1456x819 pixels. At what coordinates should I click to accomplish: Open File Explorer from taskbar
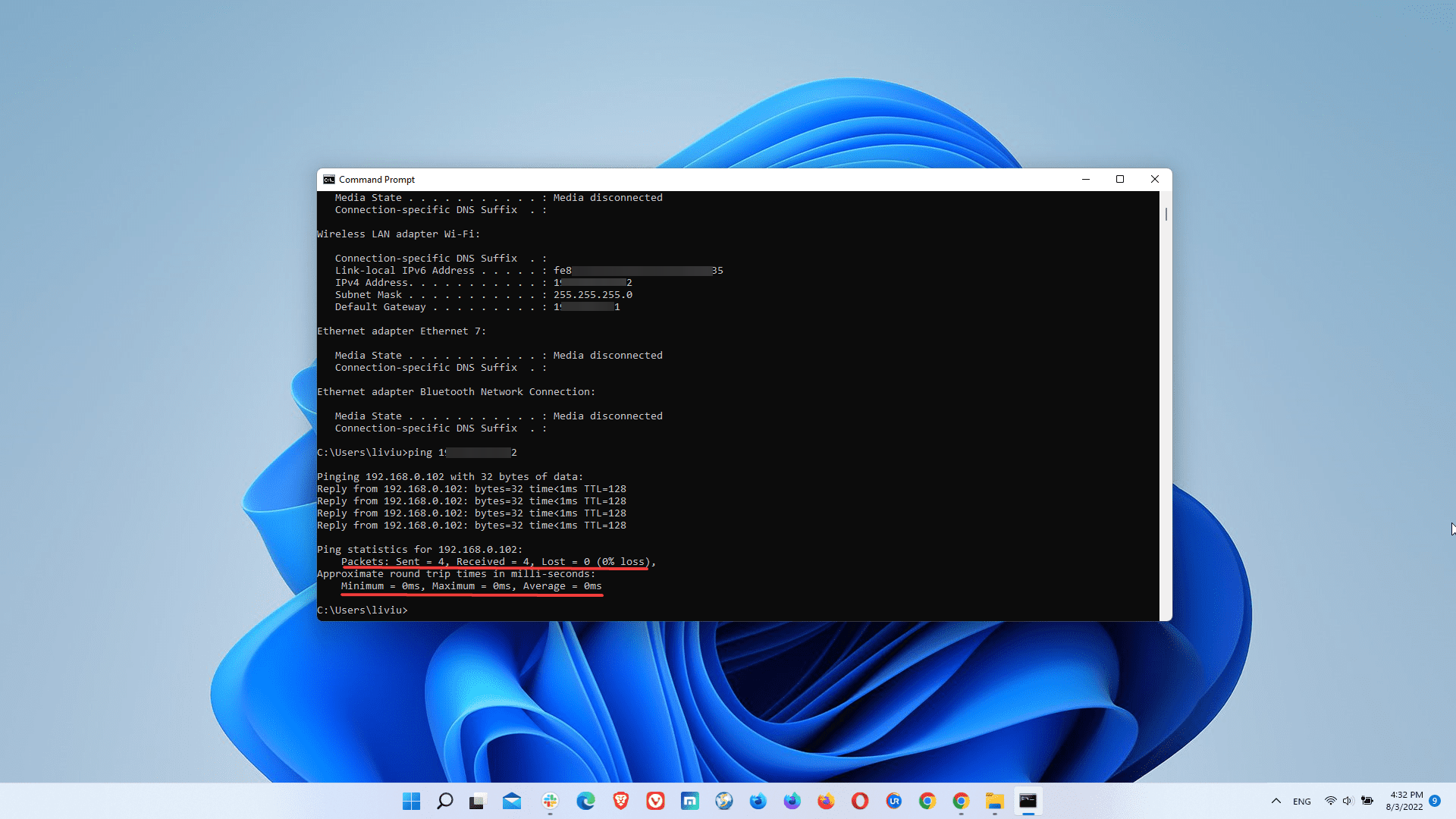tap(994, 801)
